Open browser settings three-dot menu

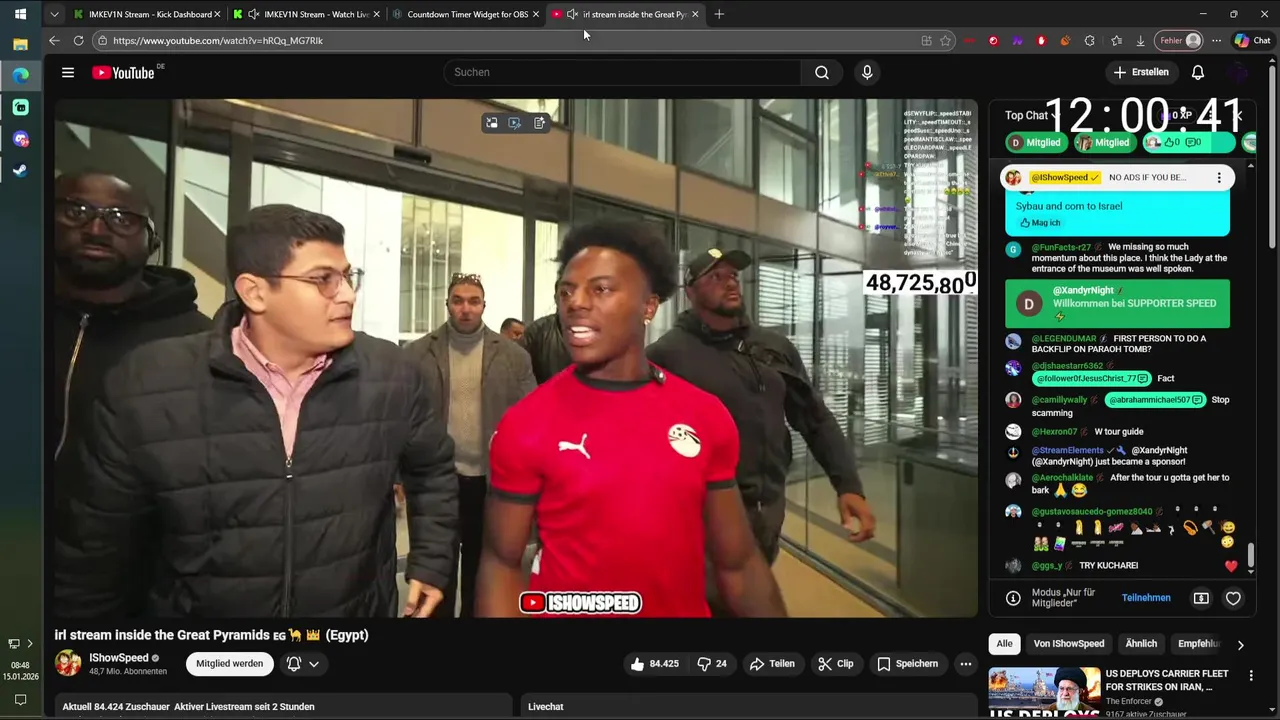pos(1216,41)
